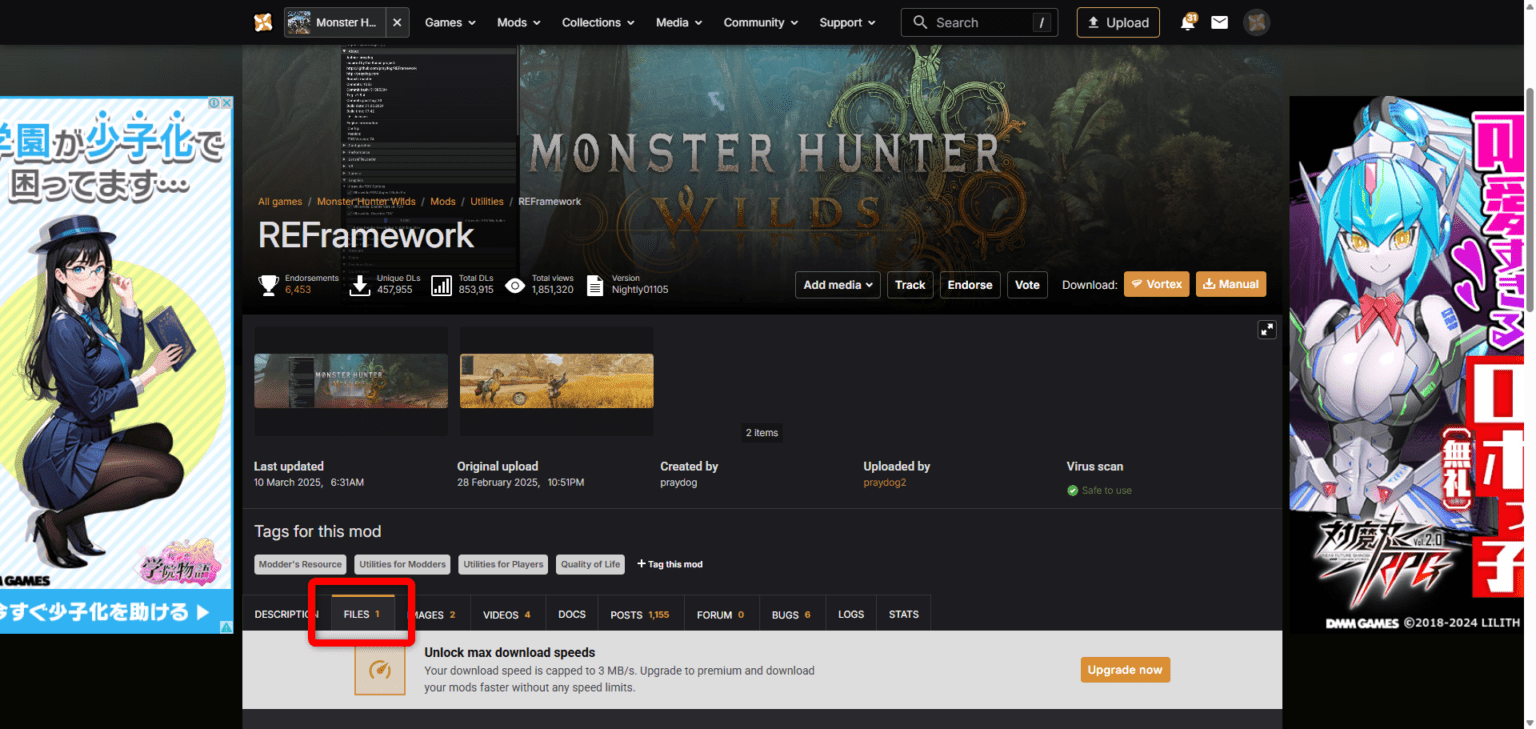Screen dimensions: 1536x729
Task: Open the user profile avatar
Action: [x=1256, y=22]
